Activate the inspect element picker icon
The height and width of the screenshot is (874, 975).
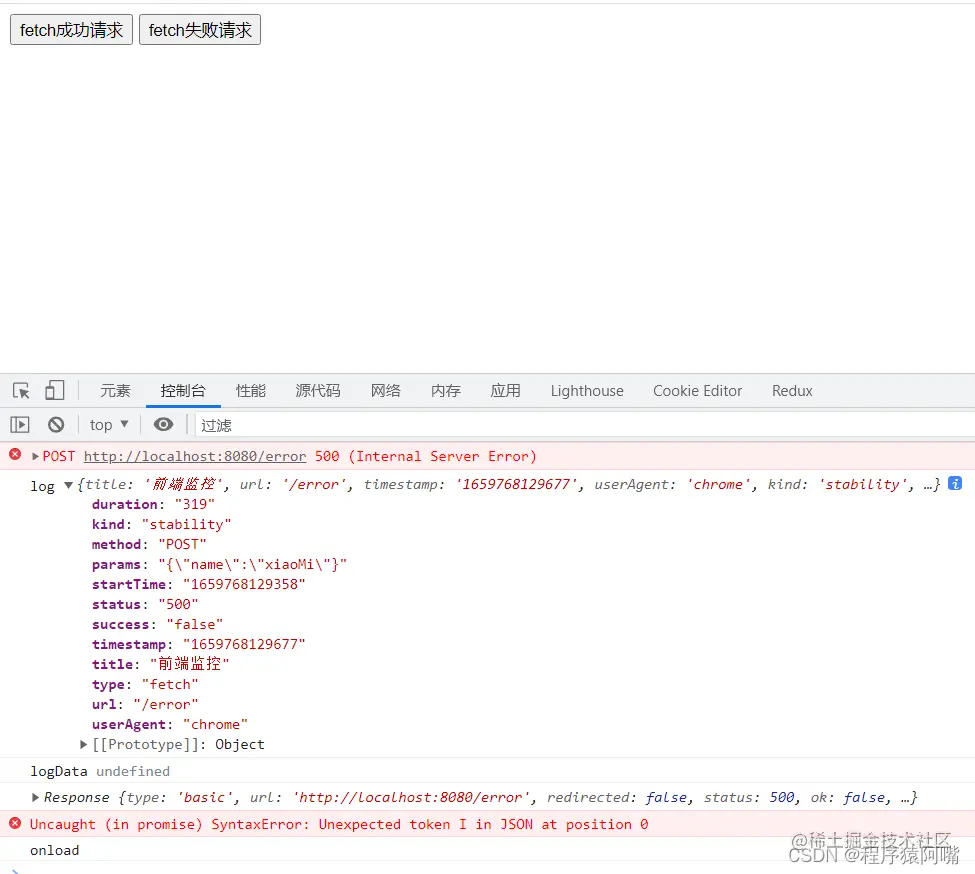(21, 390)
